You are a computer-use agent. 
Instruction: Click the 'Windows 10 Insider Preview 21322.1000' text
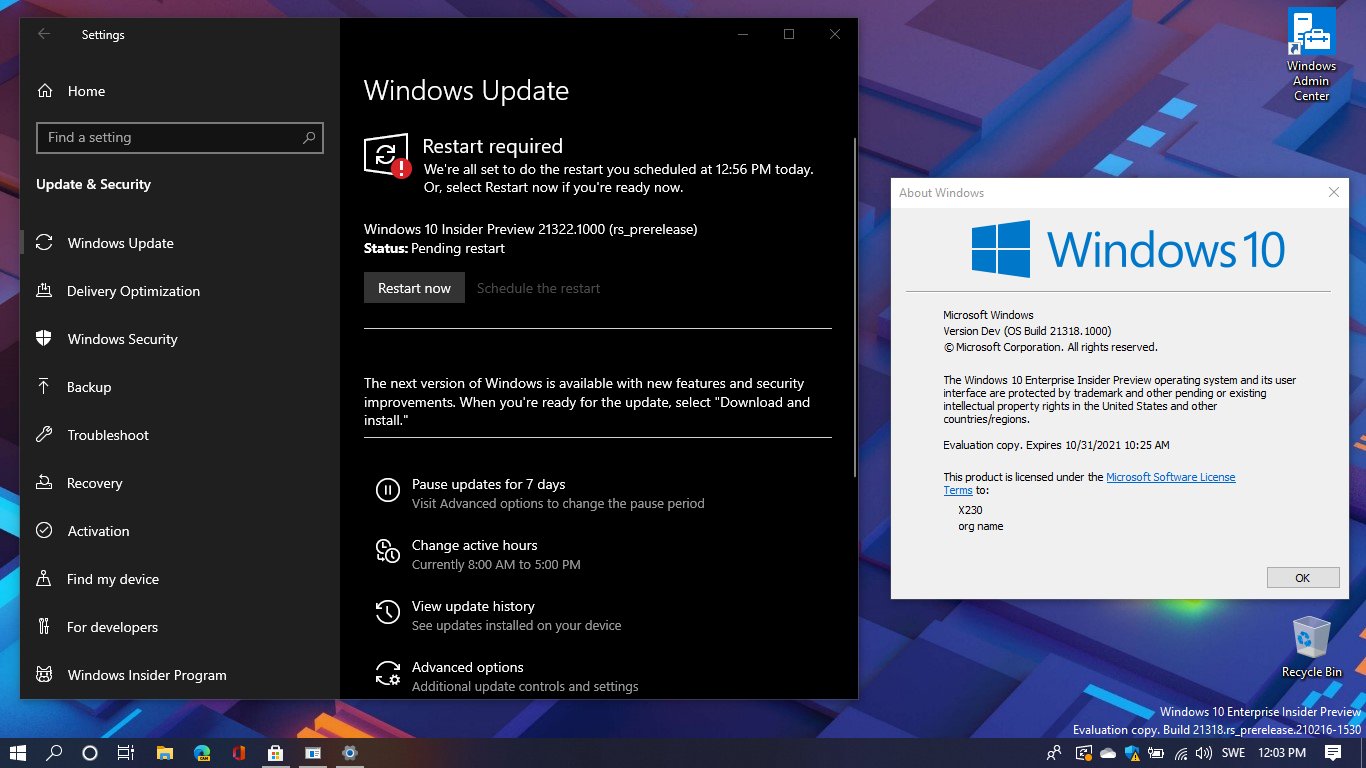484,229
